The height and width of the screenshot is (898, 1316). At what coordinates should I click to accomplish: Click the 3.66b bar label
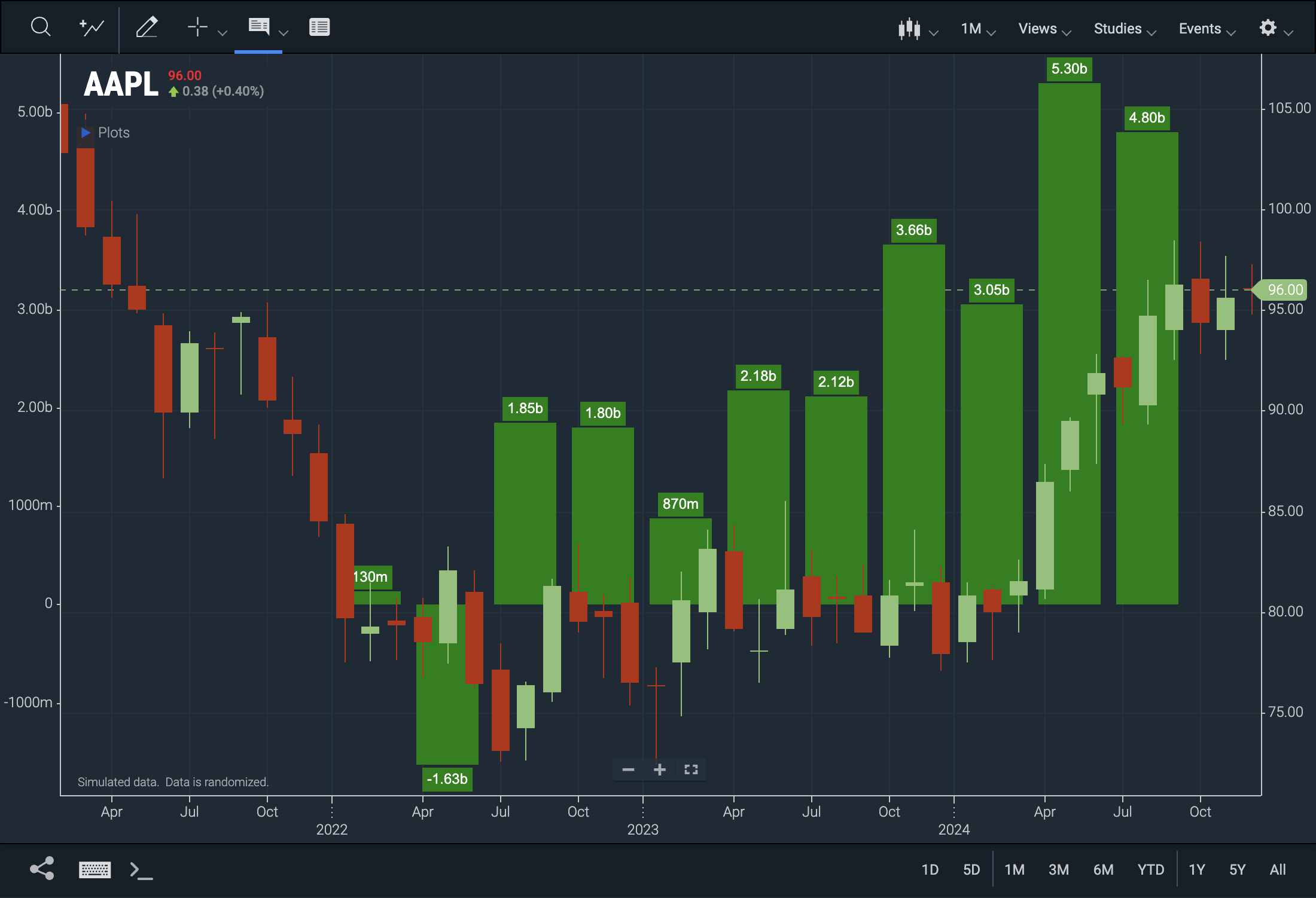[913, 230]
